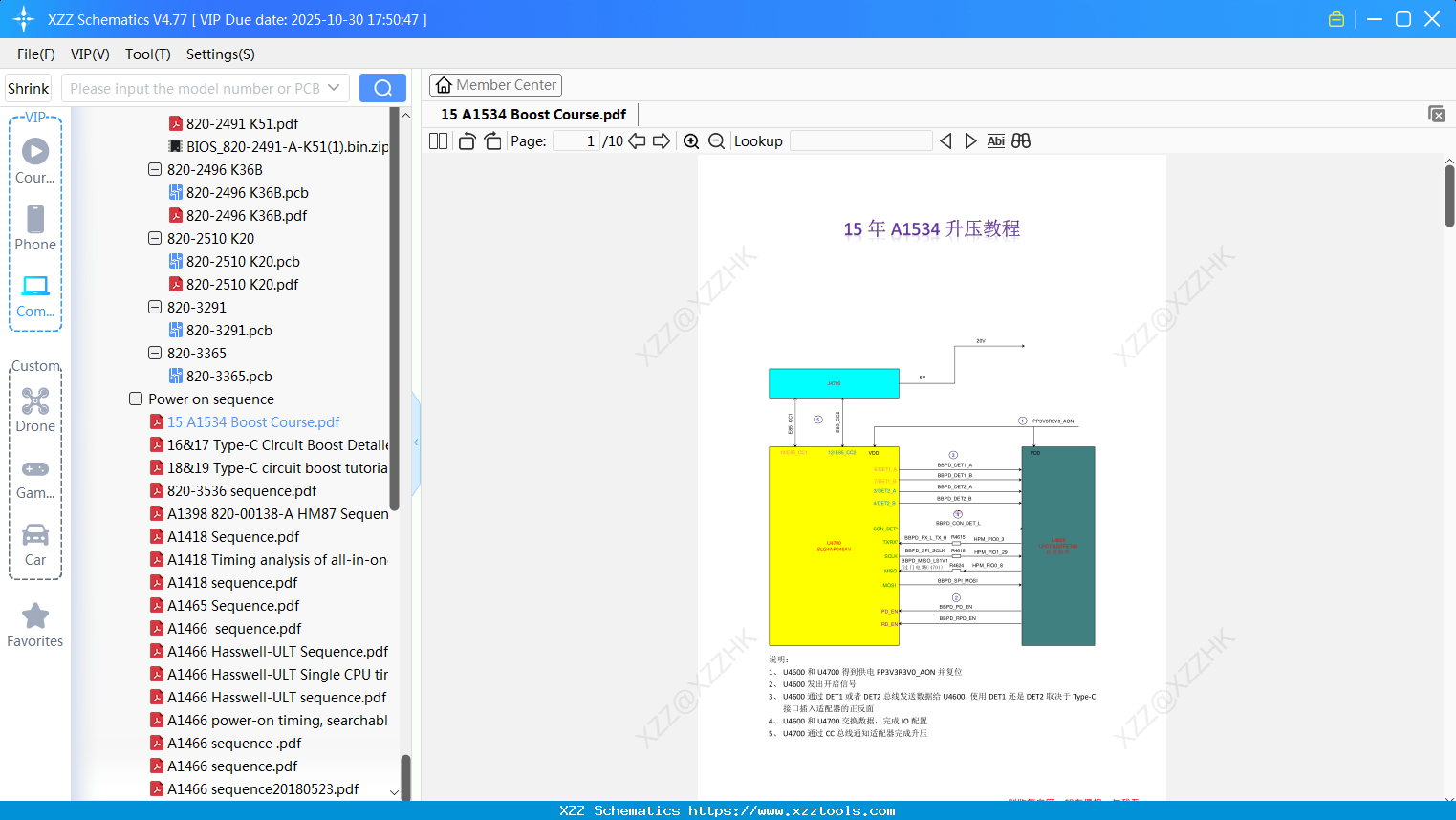Image resolution: width=1456 pixels, height=820 pixels.
Task: Select the 15 A1534 Boost Course.pdf tree item
Action: pos(253,421)
